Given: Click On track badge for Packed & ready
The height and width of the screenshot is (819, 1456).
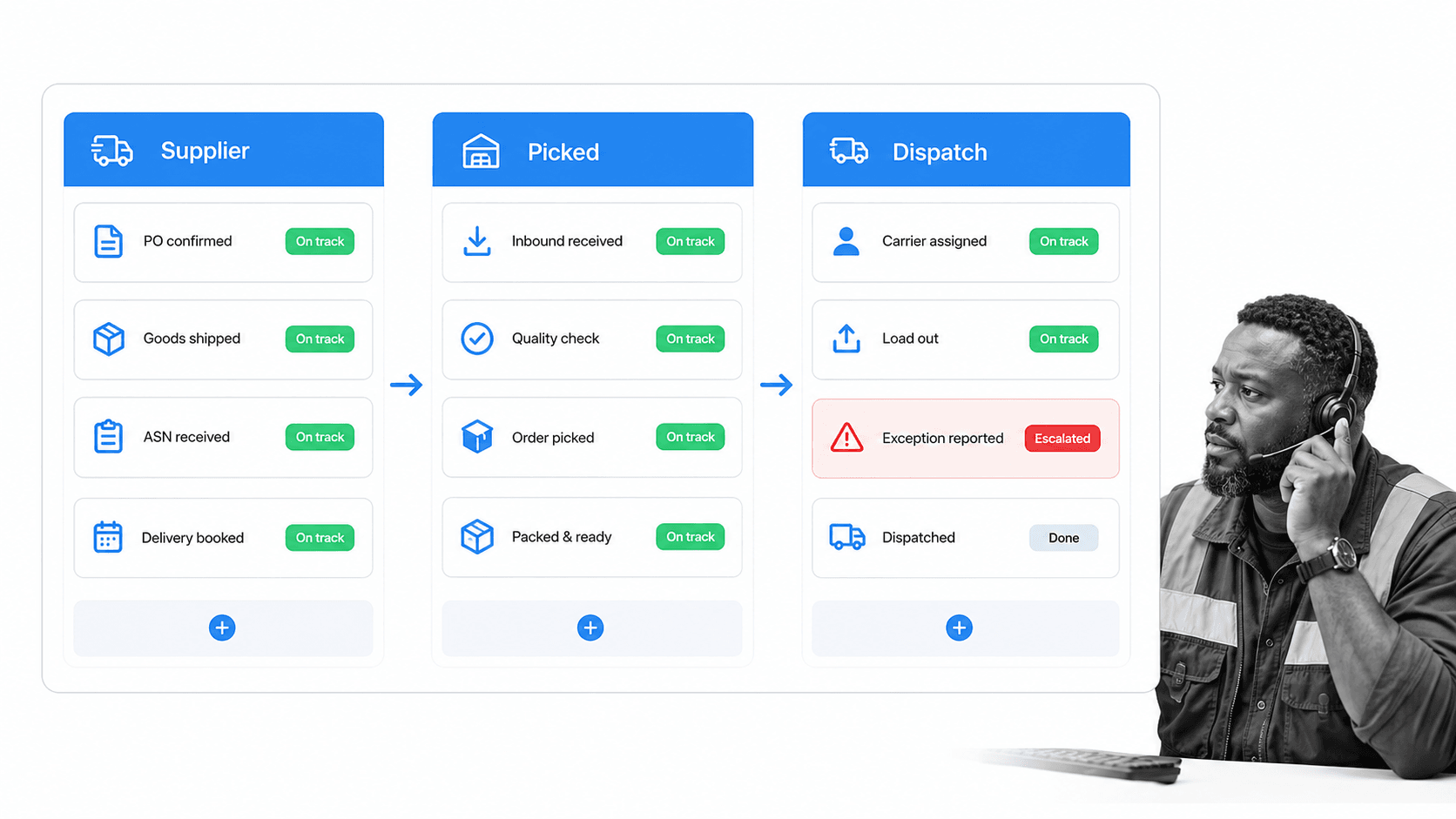Looking at the screenshot, I should point(691,537).
